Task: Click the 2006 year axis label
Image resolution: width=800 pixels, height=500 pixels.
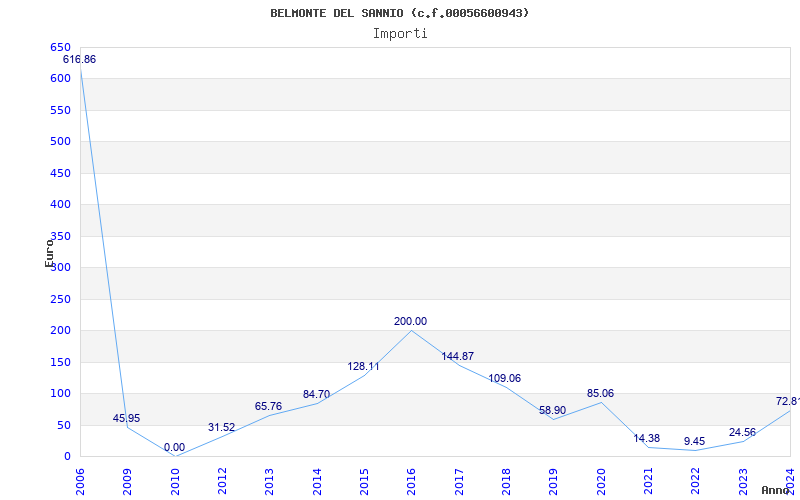Action: pyautogui.click(x=80, y=482)
